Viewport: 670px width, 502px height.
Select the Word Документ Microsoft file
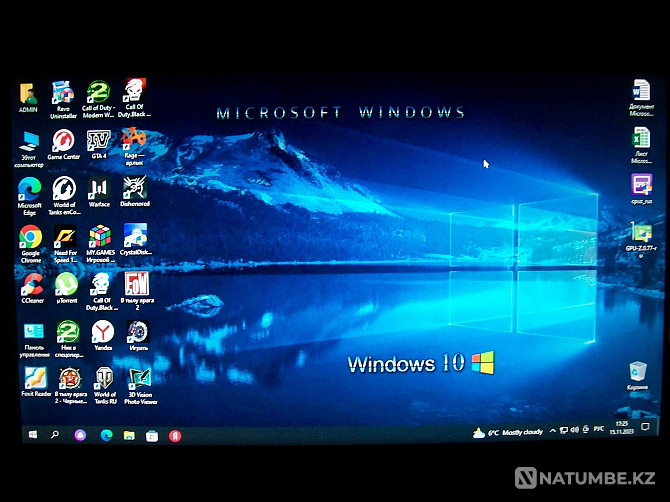[x=641, y=98]
